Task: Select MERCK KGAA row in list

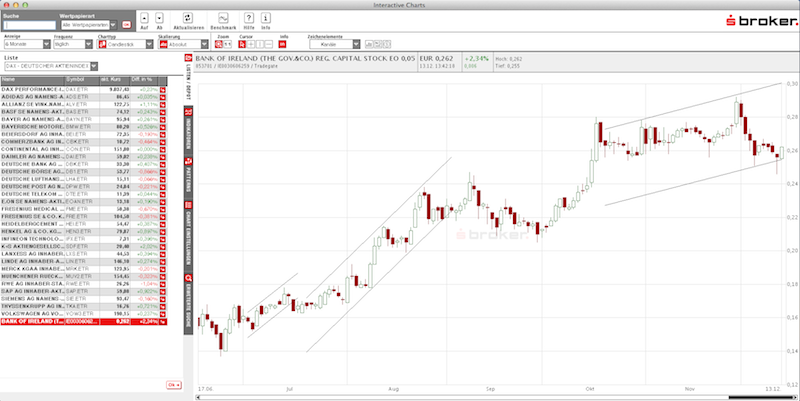Action: coord(84,268)
